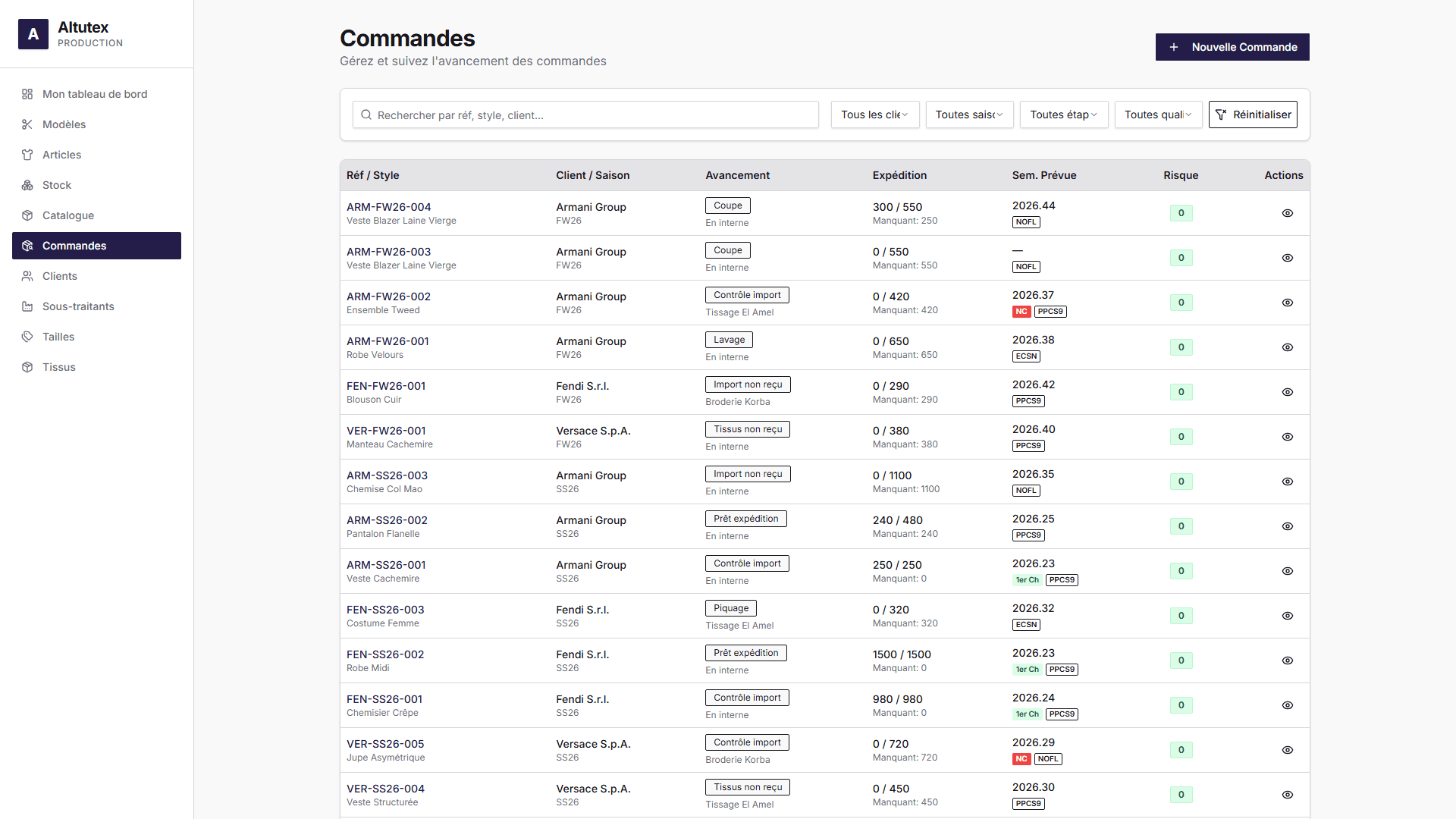View order FEN-SS26-002 eye icon
The width and height of the screenshot is (1456, 819).
pos(1288,661)
